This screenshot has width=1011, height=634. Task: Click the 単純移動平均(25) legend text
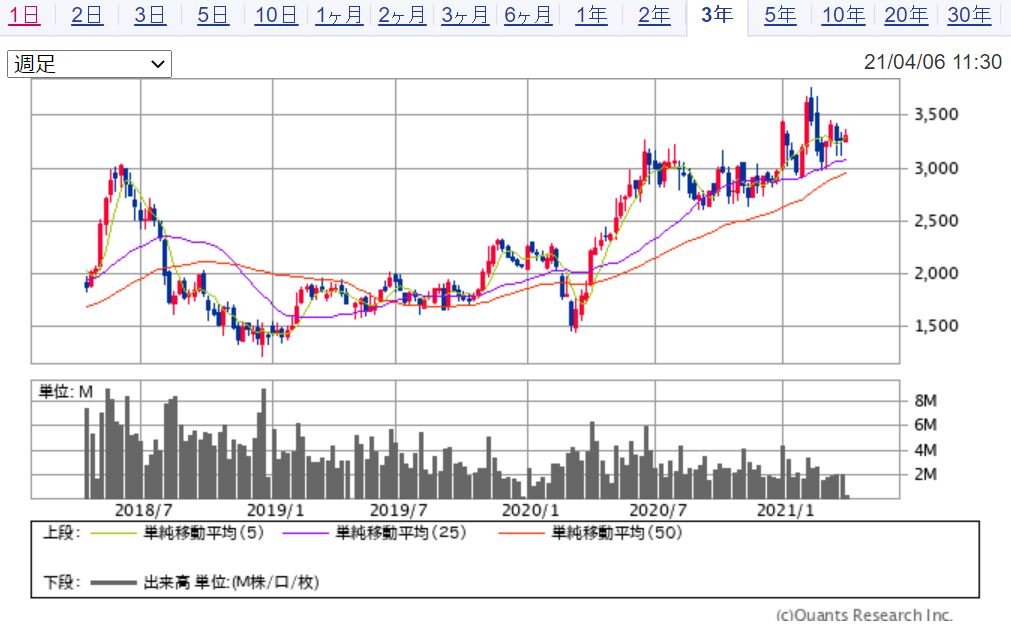pos(400,533)
